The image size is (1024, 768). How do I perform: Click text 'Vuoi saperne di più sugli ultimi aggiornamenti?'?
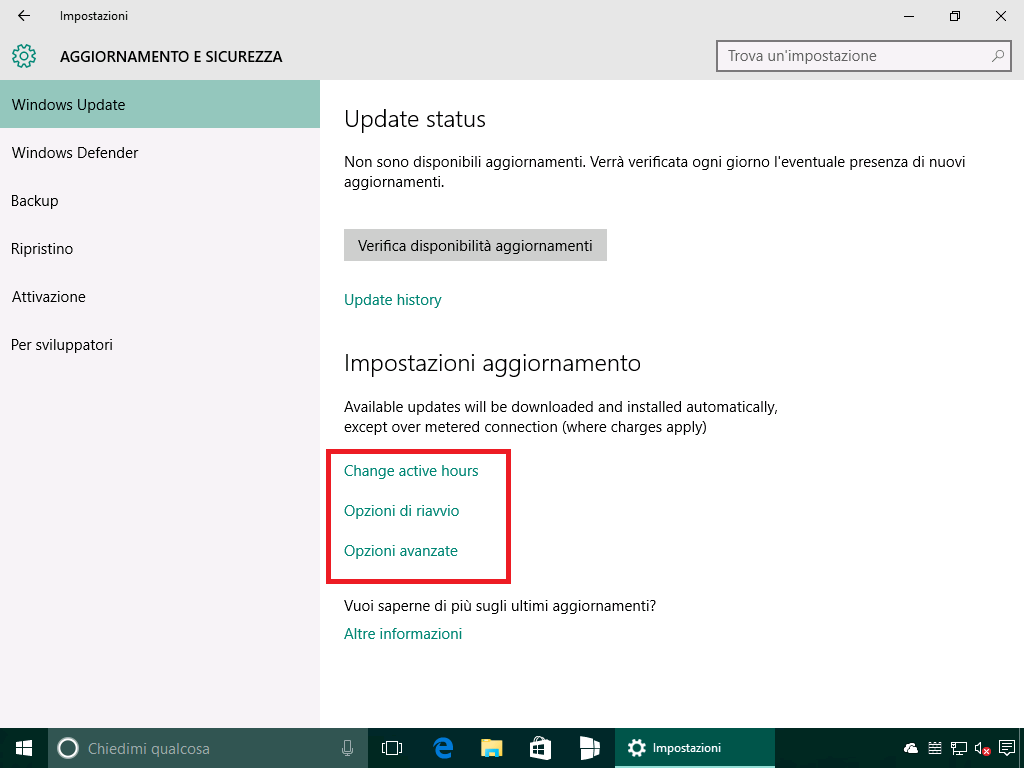[x=500, y=606]
